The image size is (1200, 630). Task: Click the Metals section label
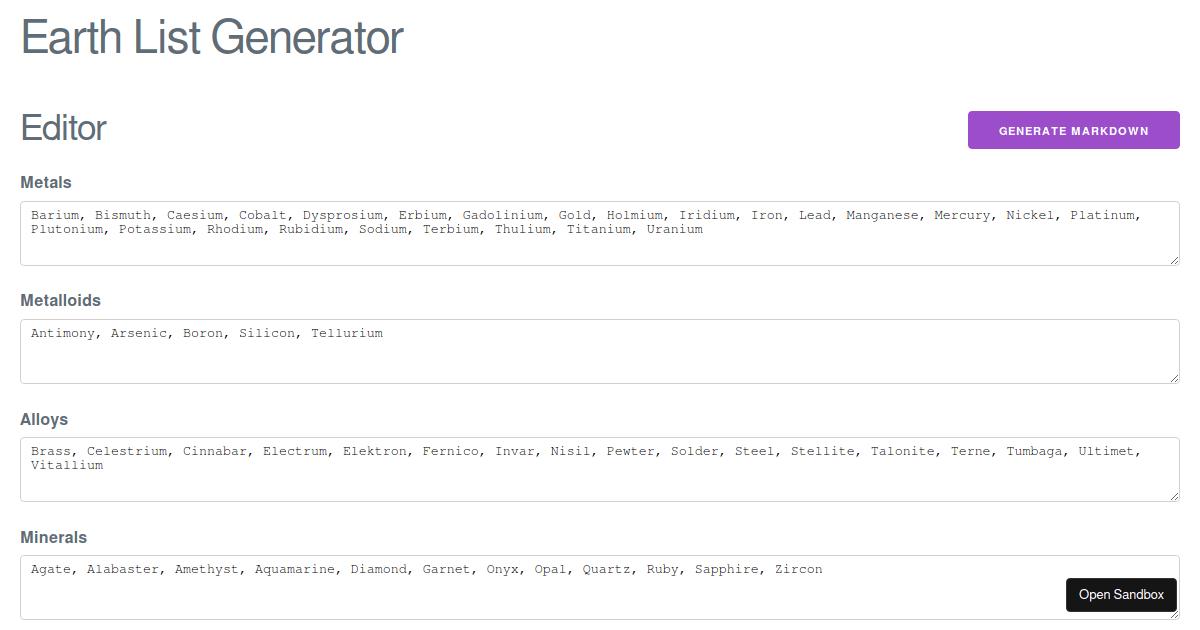[x=45, y=182]
